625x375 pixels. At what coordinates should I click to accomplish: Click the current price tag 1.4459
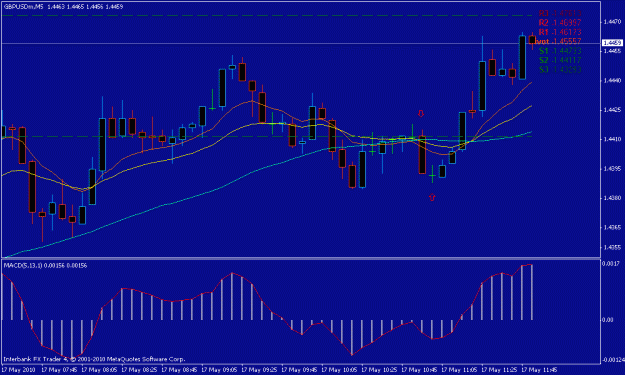[x=612, y=43]
